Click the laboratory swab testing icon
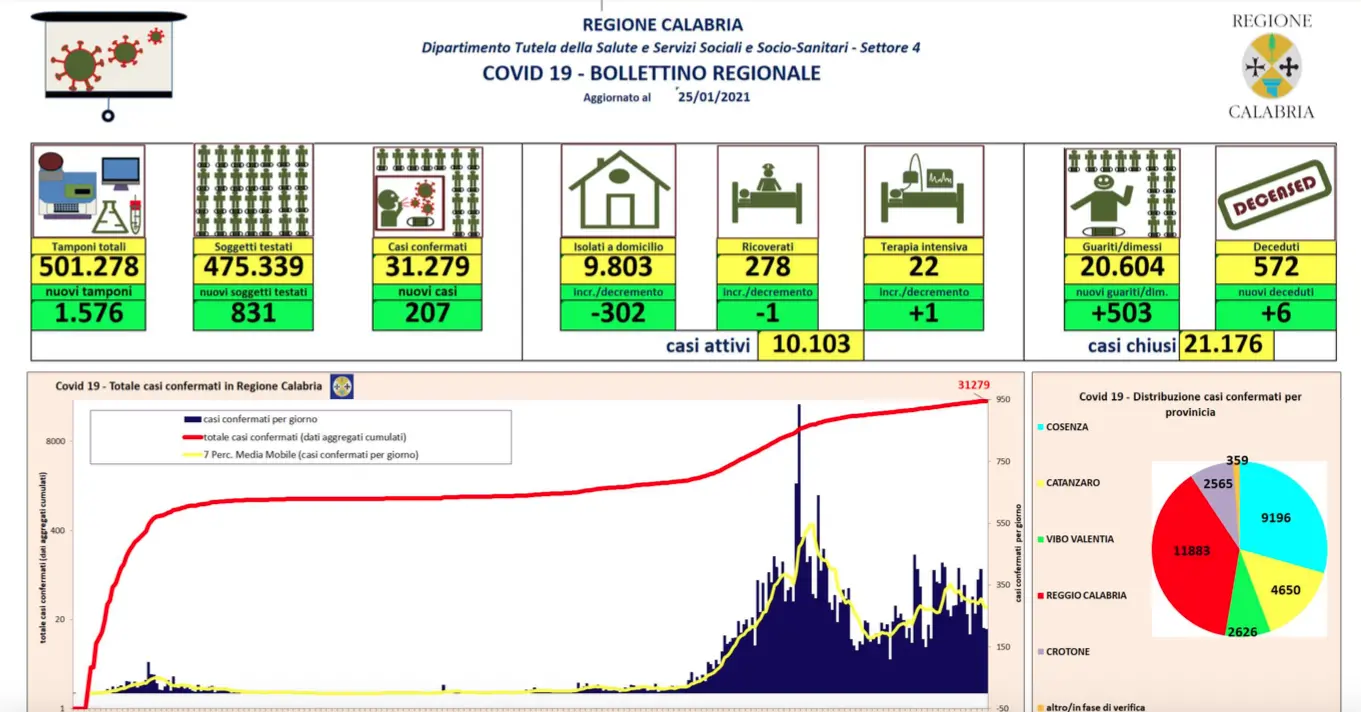 click(89, 191)
